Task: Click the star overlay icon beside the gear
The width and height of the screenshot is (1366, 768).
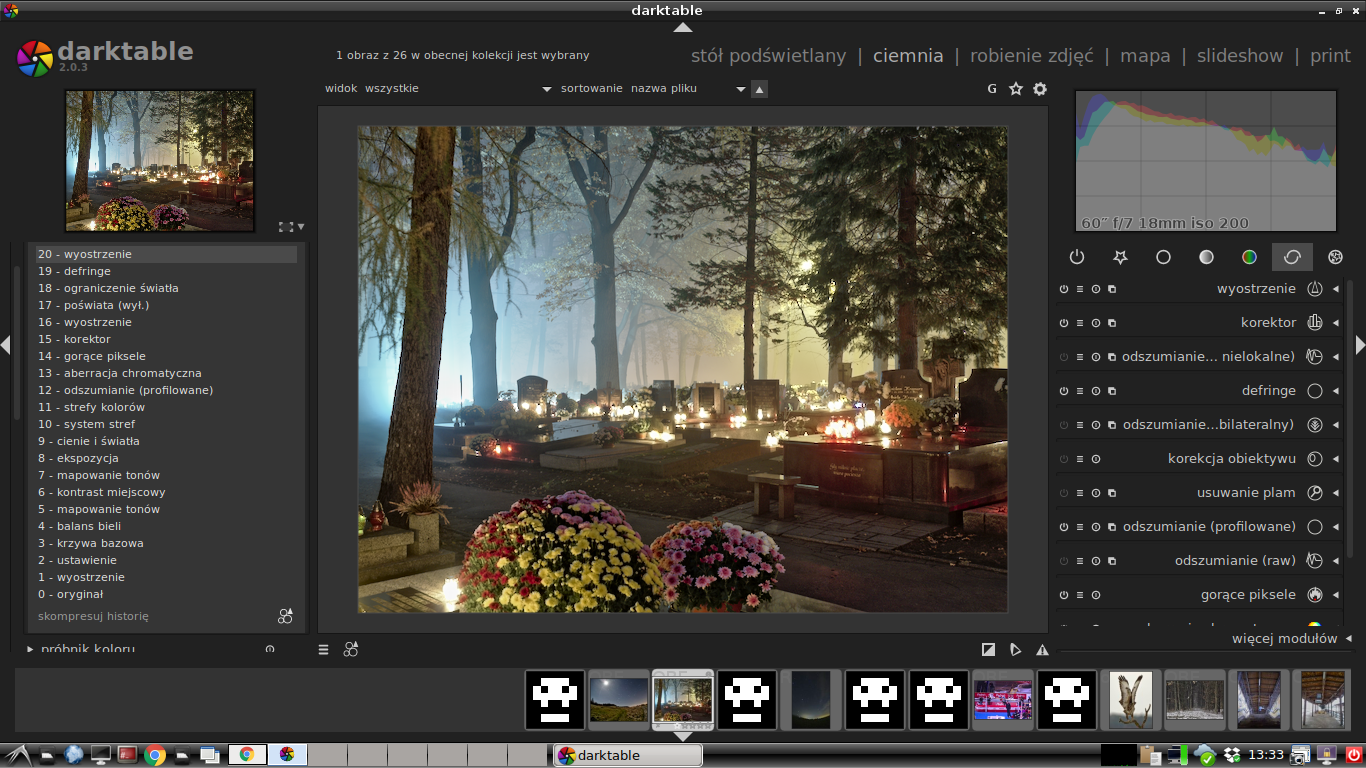Action: pyautogui.click(x=1016, y=89)
